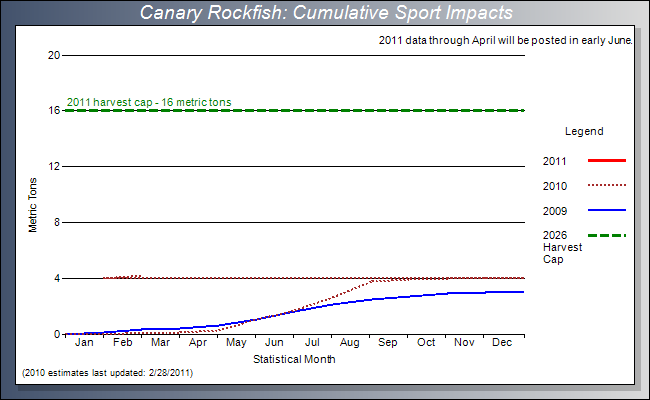Click the '20' tick on the y-axis
650x400 pixels.
[54, 55]
